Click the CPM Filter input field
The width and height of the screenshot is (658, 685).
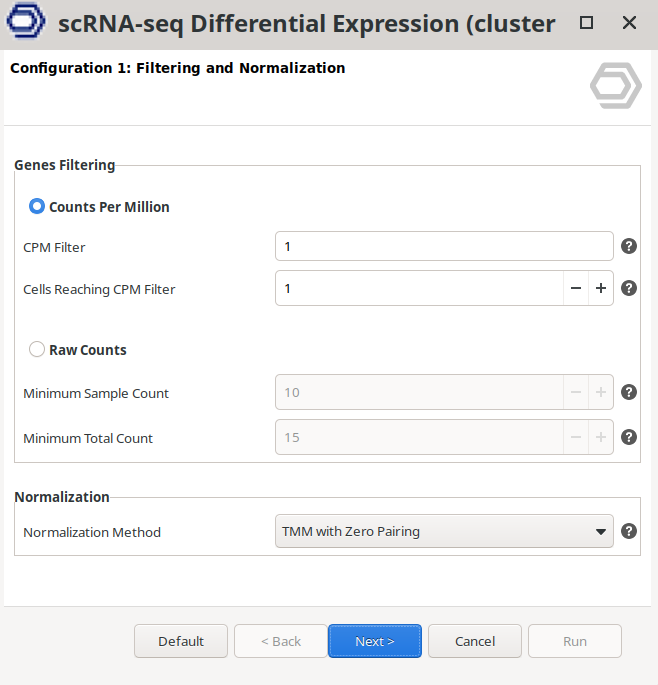(444, 246)
